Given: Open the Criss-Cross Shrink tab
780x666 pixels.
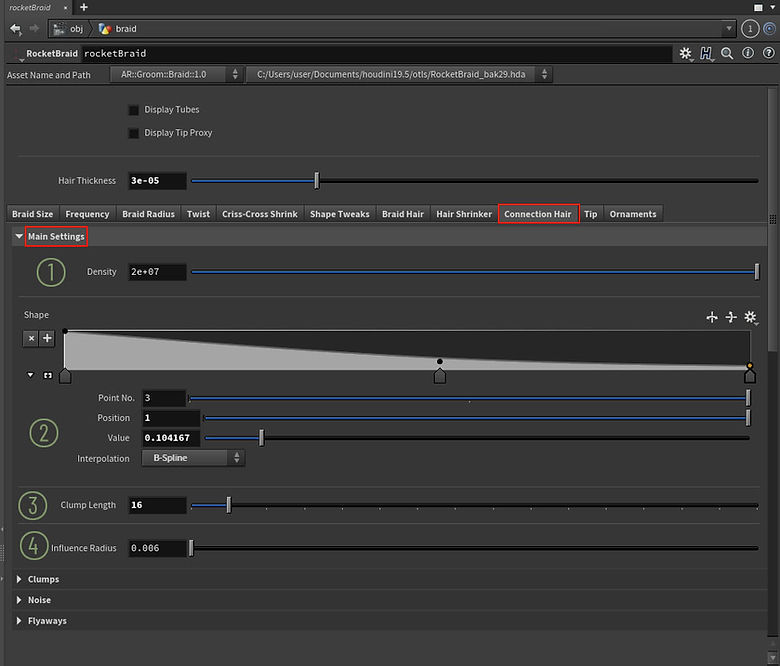Looking at the screenshot, I should tap(260, 214).
